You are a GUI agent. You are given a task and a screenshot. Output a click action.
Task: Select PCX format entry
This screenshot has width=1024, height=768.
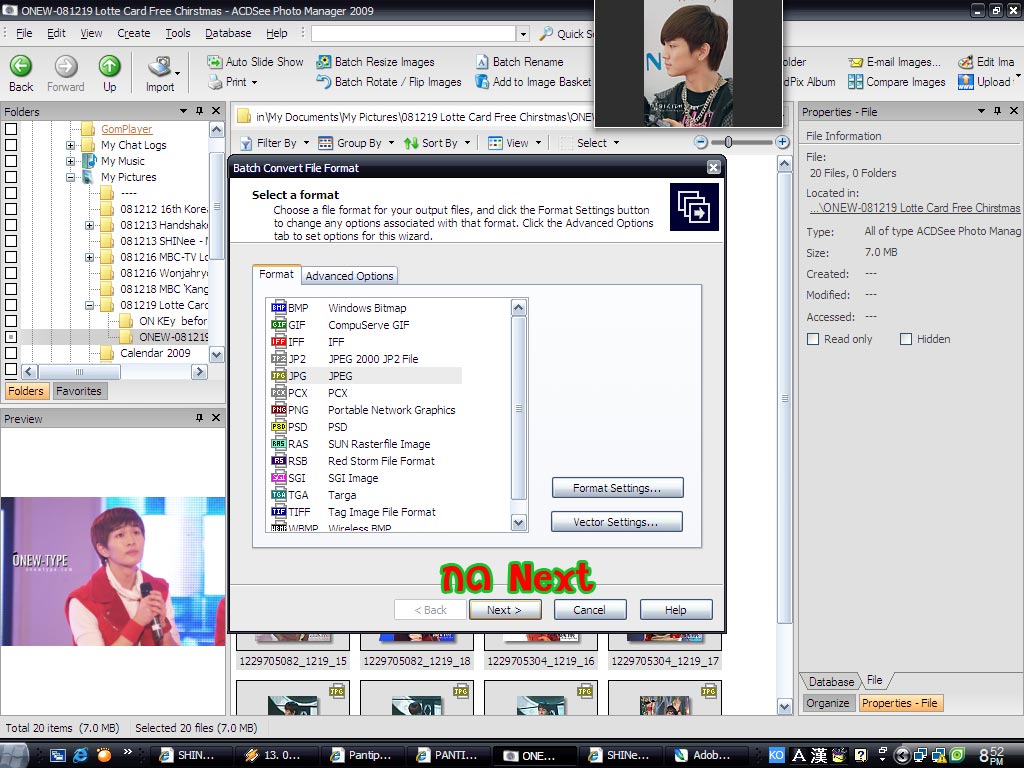coord(366,392)
